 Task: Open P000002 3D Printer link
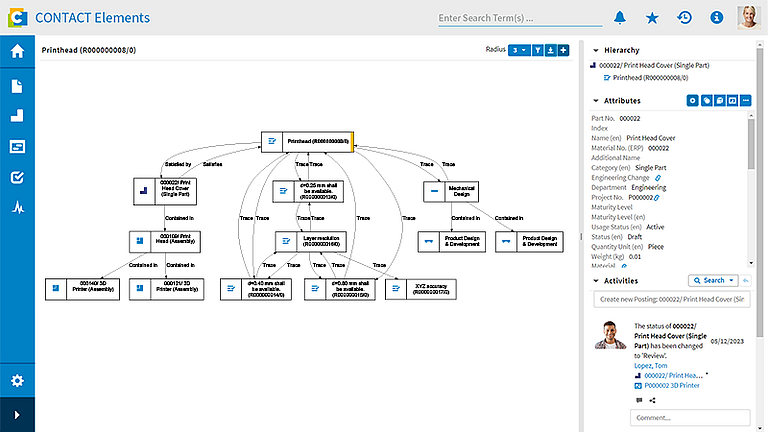tap(672, 385)
